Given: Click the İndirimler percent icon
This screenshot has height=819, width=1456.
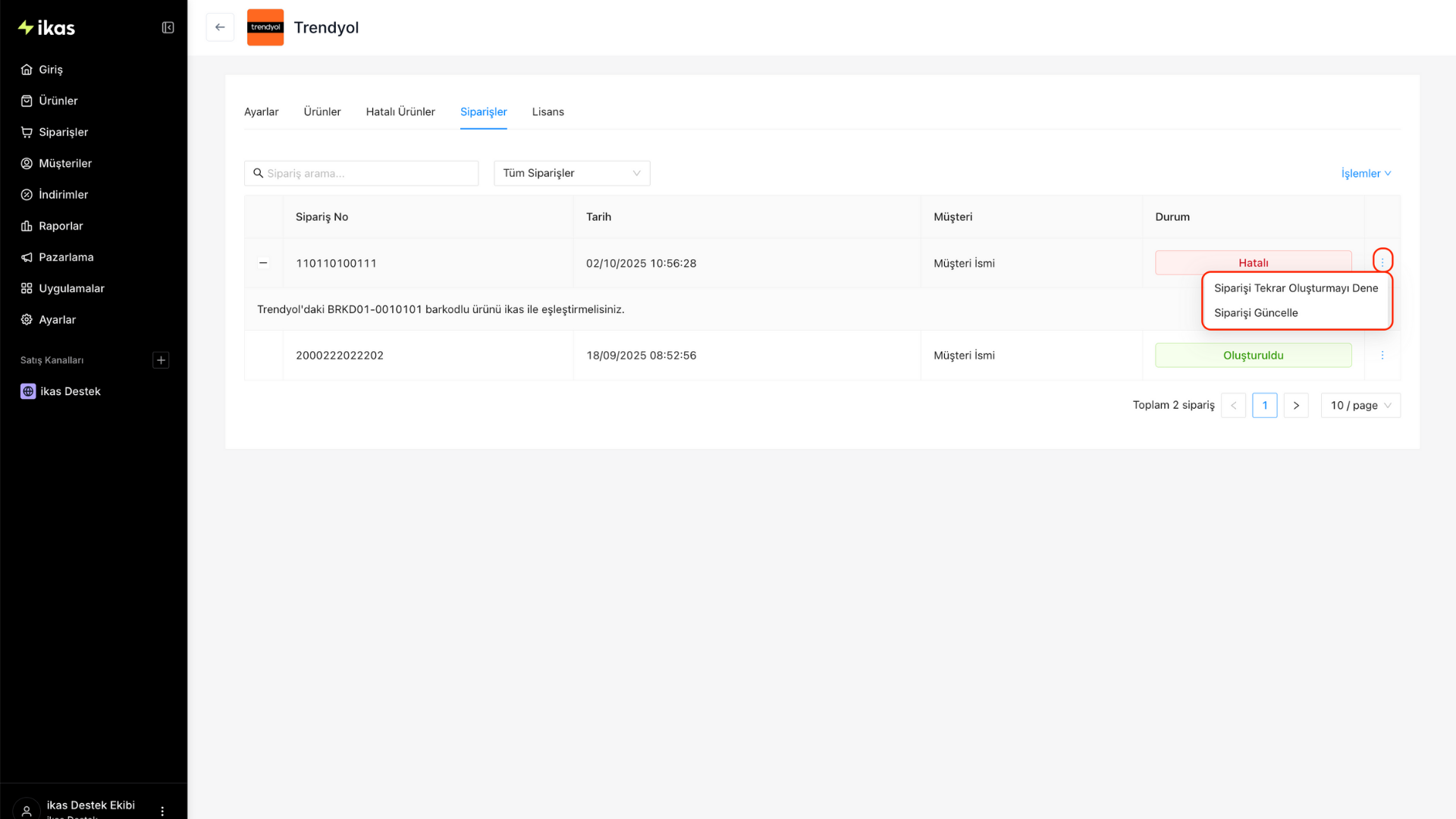Looking at the screenshot, I should pos(27,195).
